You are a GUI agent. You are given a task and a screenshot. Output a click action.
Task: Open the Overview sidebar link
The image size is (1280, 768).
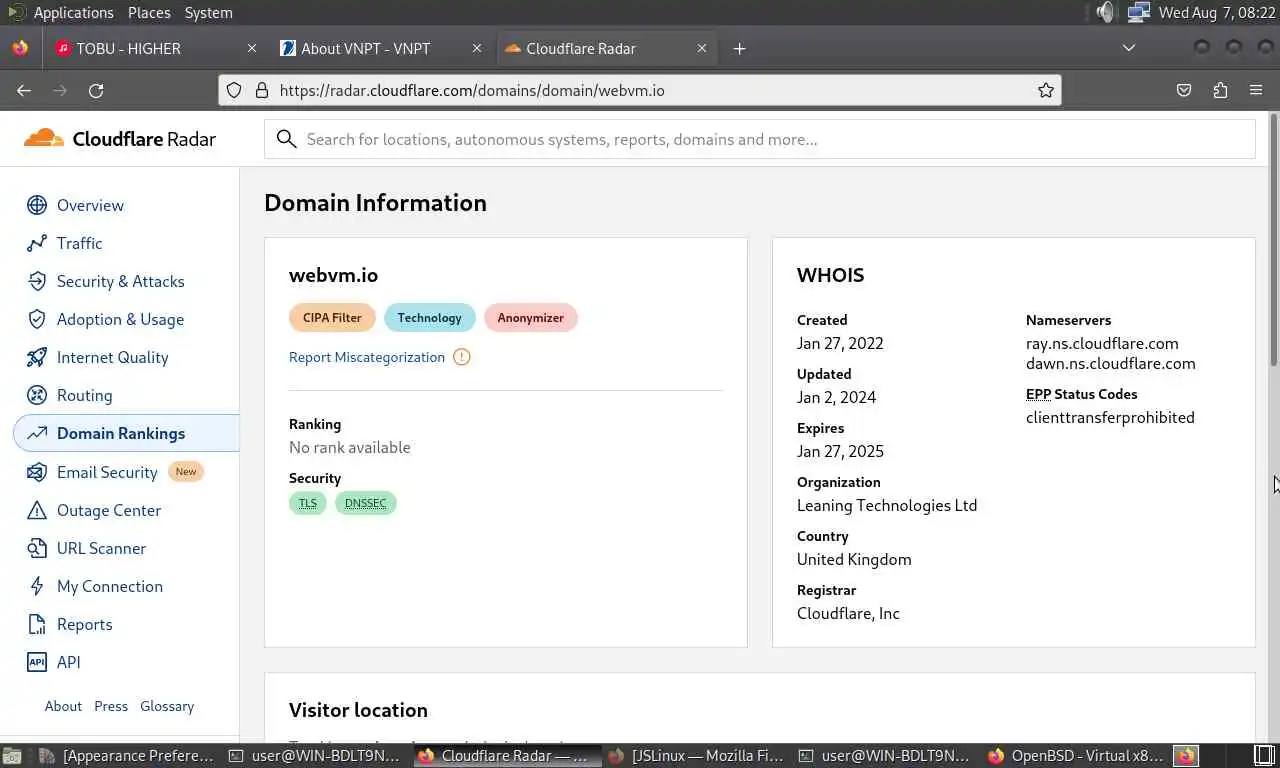(90, 205)
